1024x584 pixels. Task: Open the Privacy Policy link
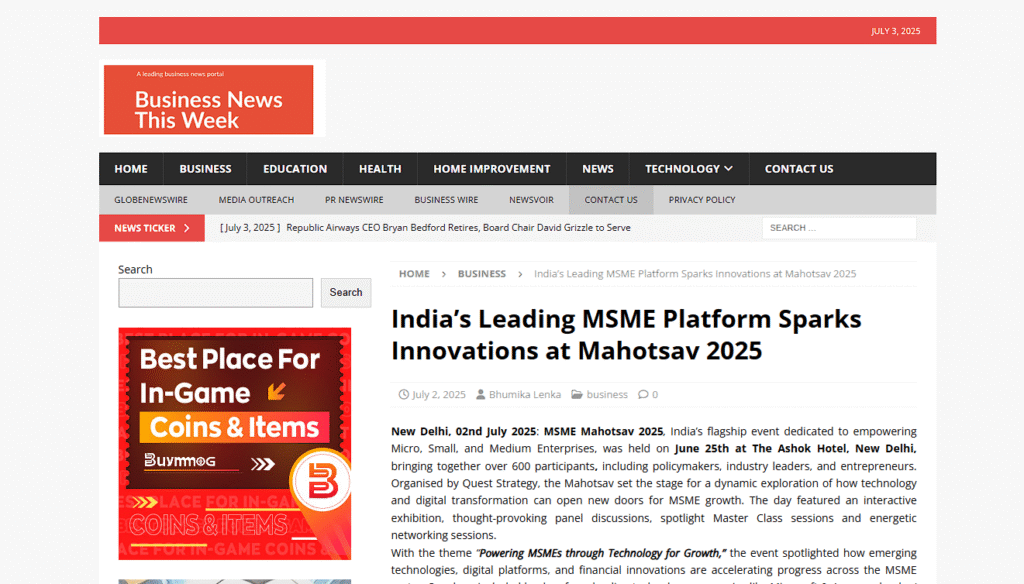pos(702,200)
